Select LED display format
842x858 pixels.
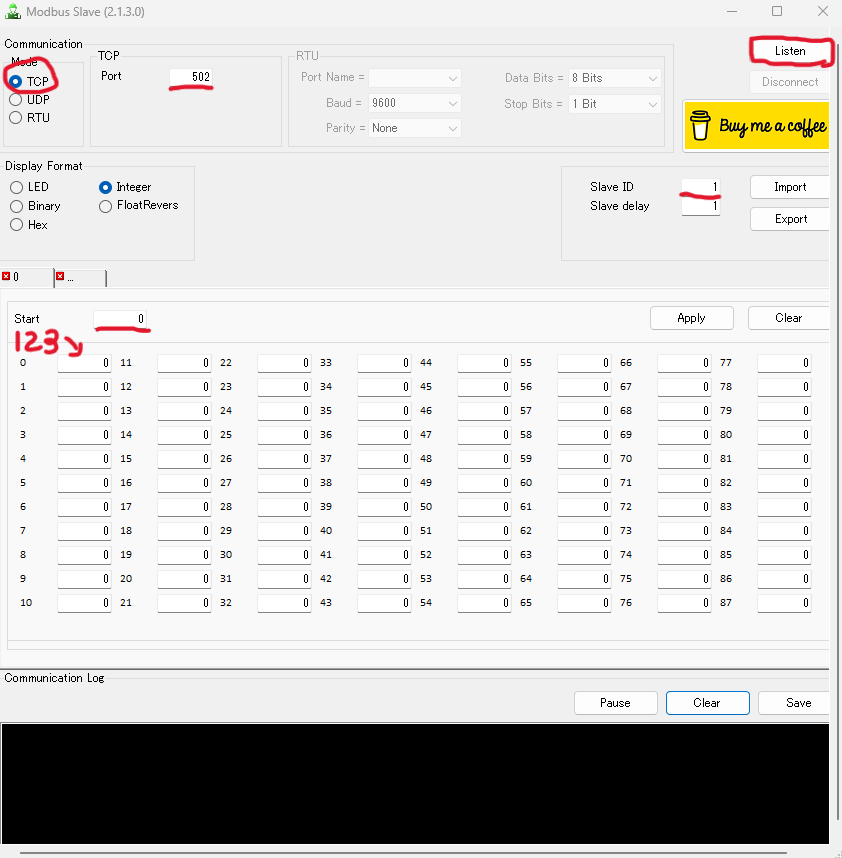pos(16,187)
